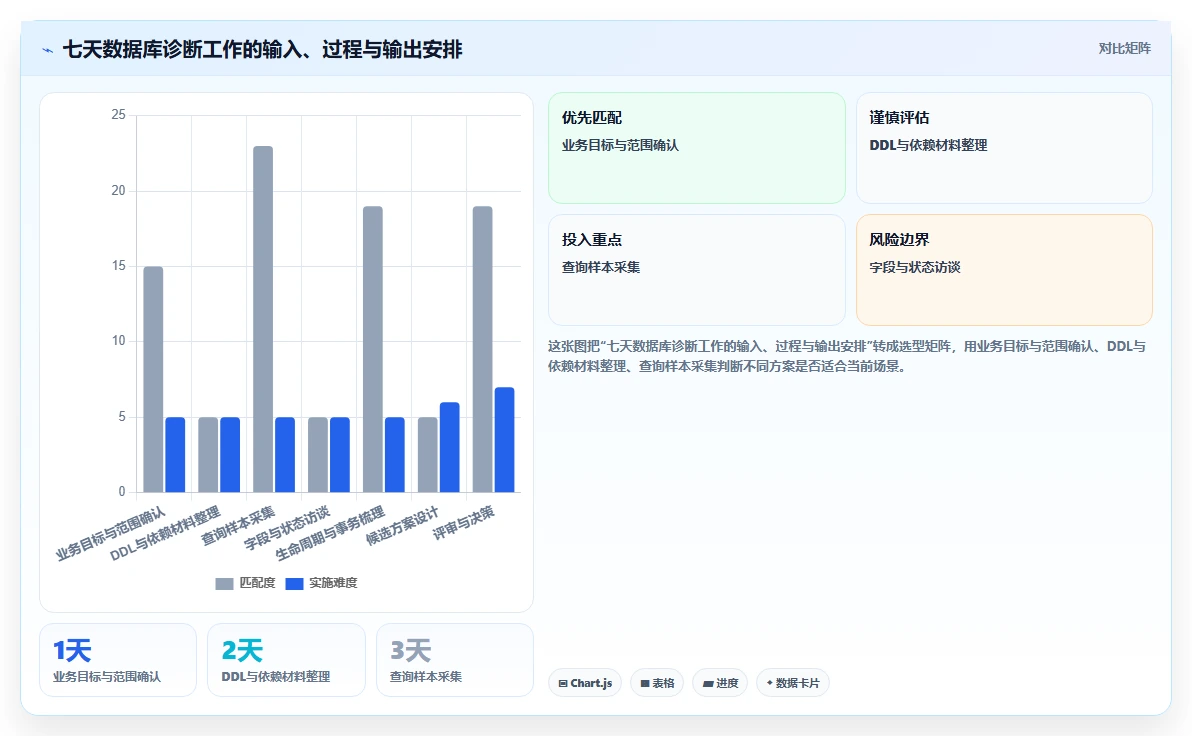1192x736 pixels.
Task: Click the 进度 chip
Action: [x=720, y=683]
